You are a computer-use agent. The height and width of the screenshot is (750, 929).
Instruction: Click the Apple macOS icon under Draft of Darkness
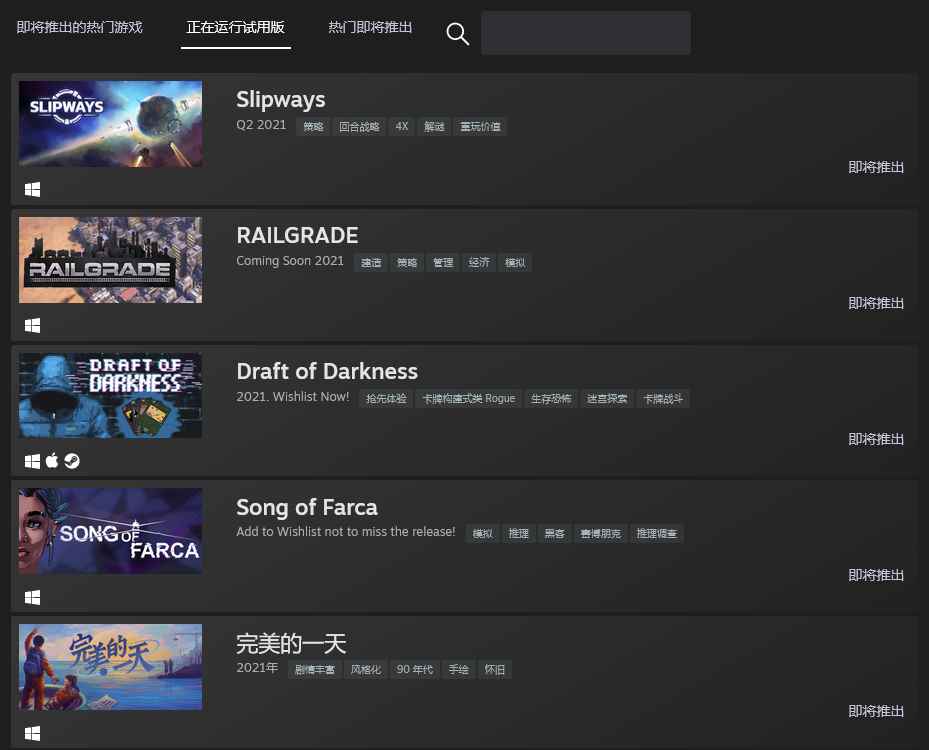pyautogui.click(x=52, y=461)
